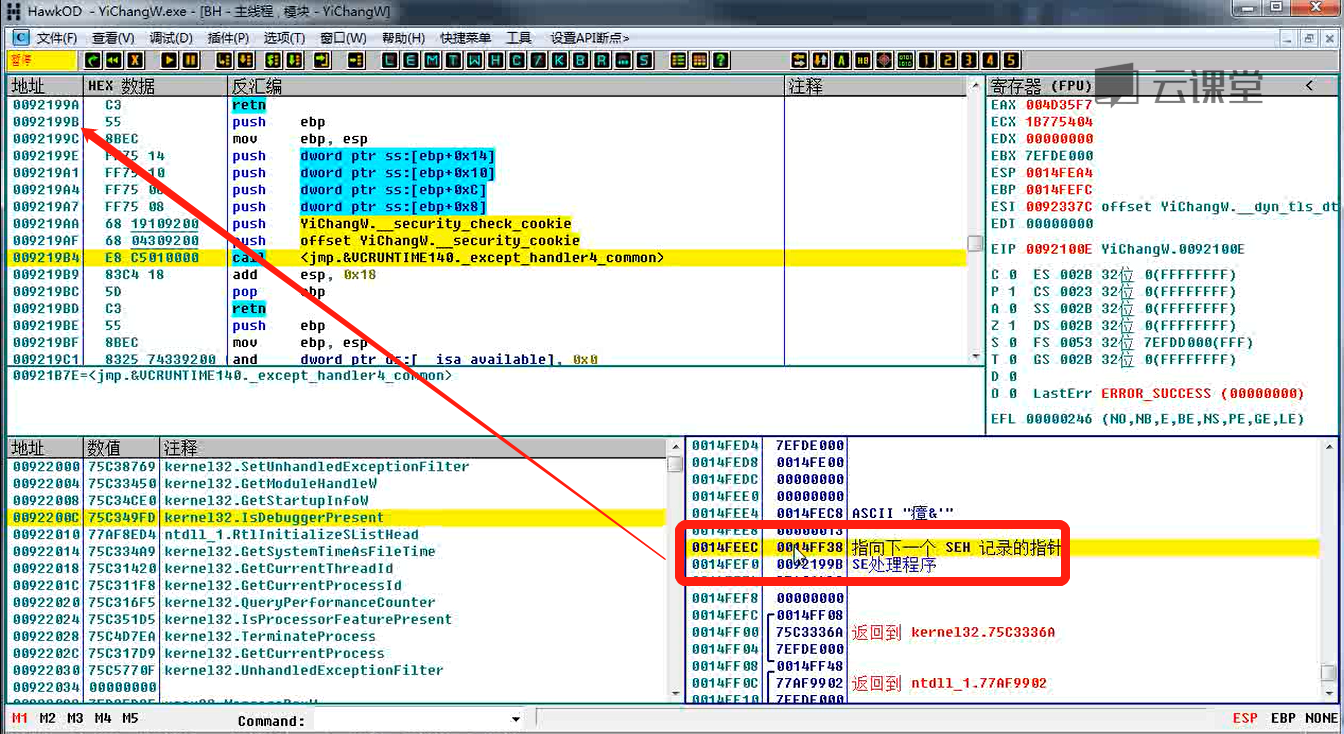1344x734 pixels.
Task: Open Threads window with T icon
Action: coord(453,60)
